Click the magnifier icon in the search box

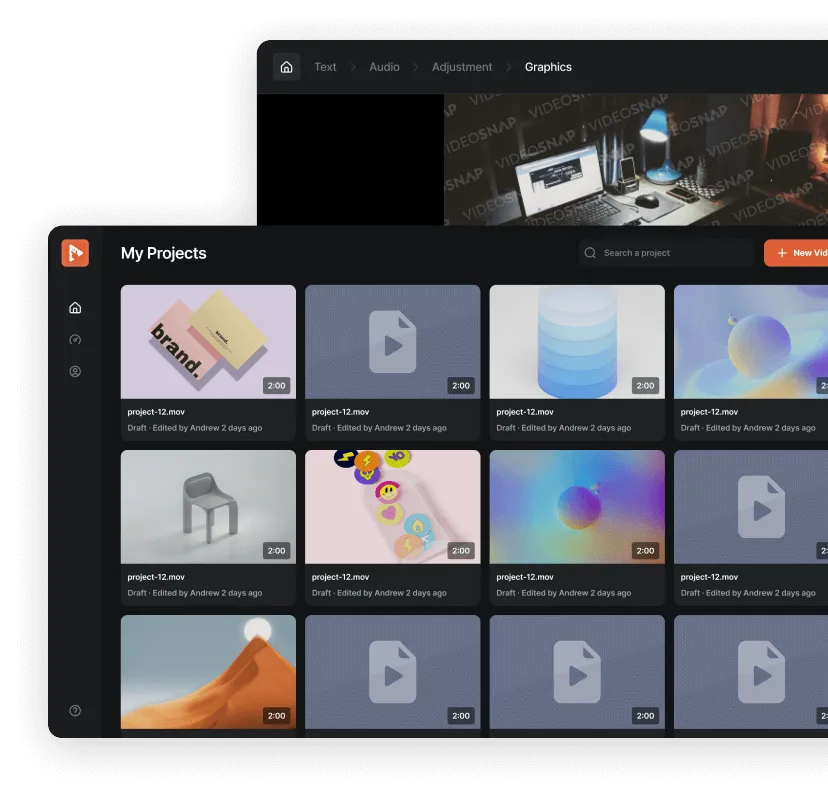[x=590, y=253]
